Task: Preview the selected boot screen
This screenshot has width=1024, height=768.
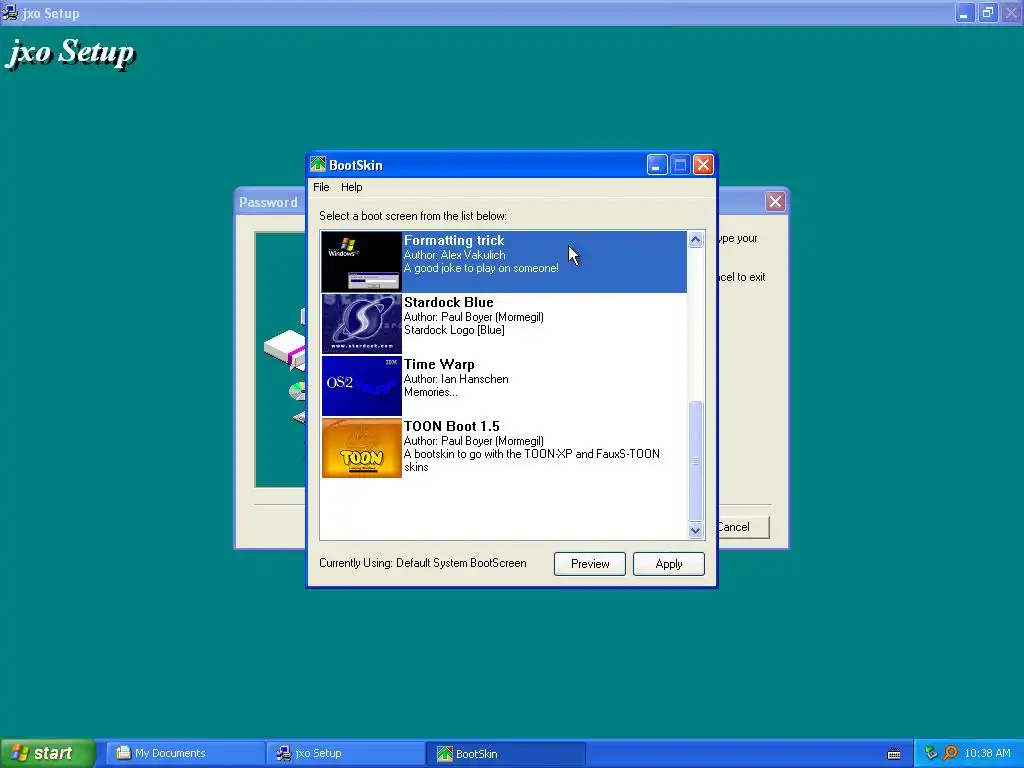Action: click(x=590, y=564)
